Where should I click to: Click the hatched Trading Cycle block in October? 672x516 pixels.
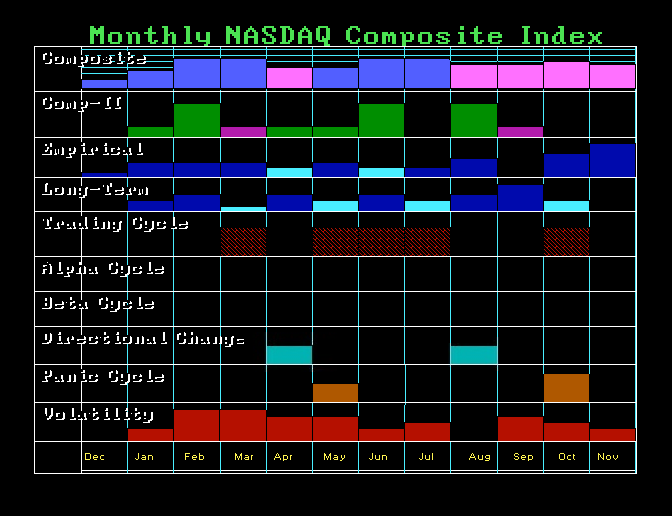(566, 242)
